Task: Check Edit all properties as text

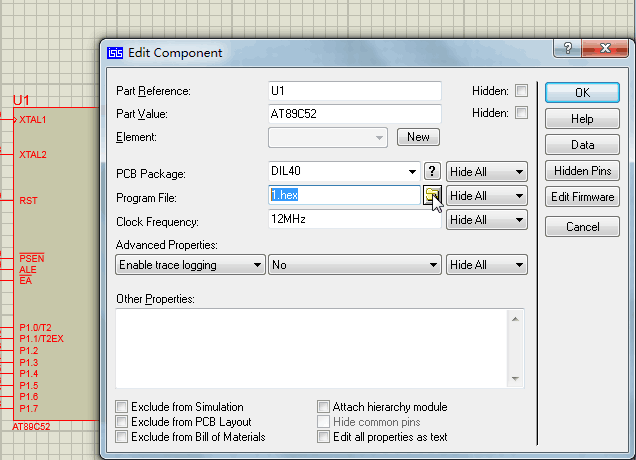Action: (323, 436)
